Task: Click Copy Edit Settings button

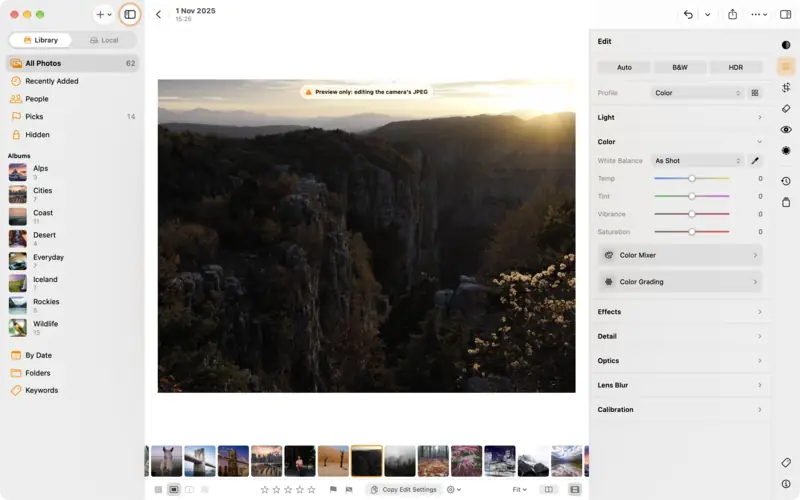Action: click(404, 490)
